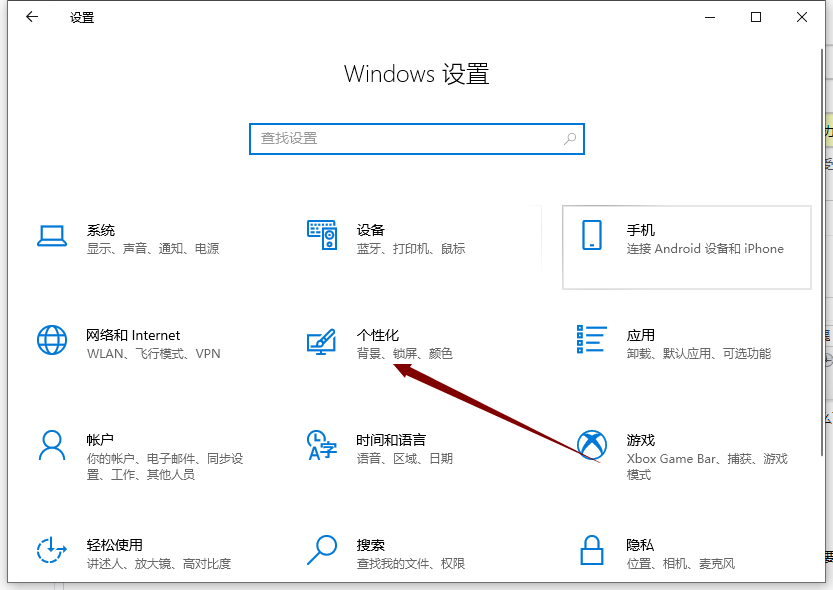Image resolution: width=833 pixels, height=590 pixels.
Task: Click the 搜索 category magnifier icon
Action: [x=321, y=550]
